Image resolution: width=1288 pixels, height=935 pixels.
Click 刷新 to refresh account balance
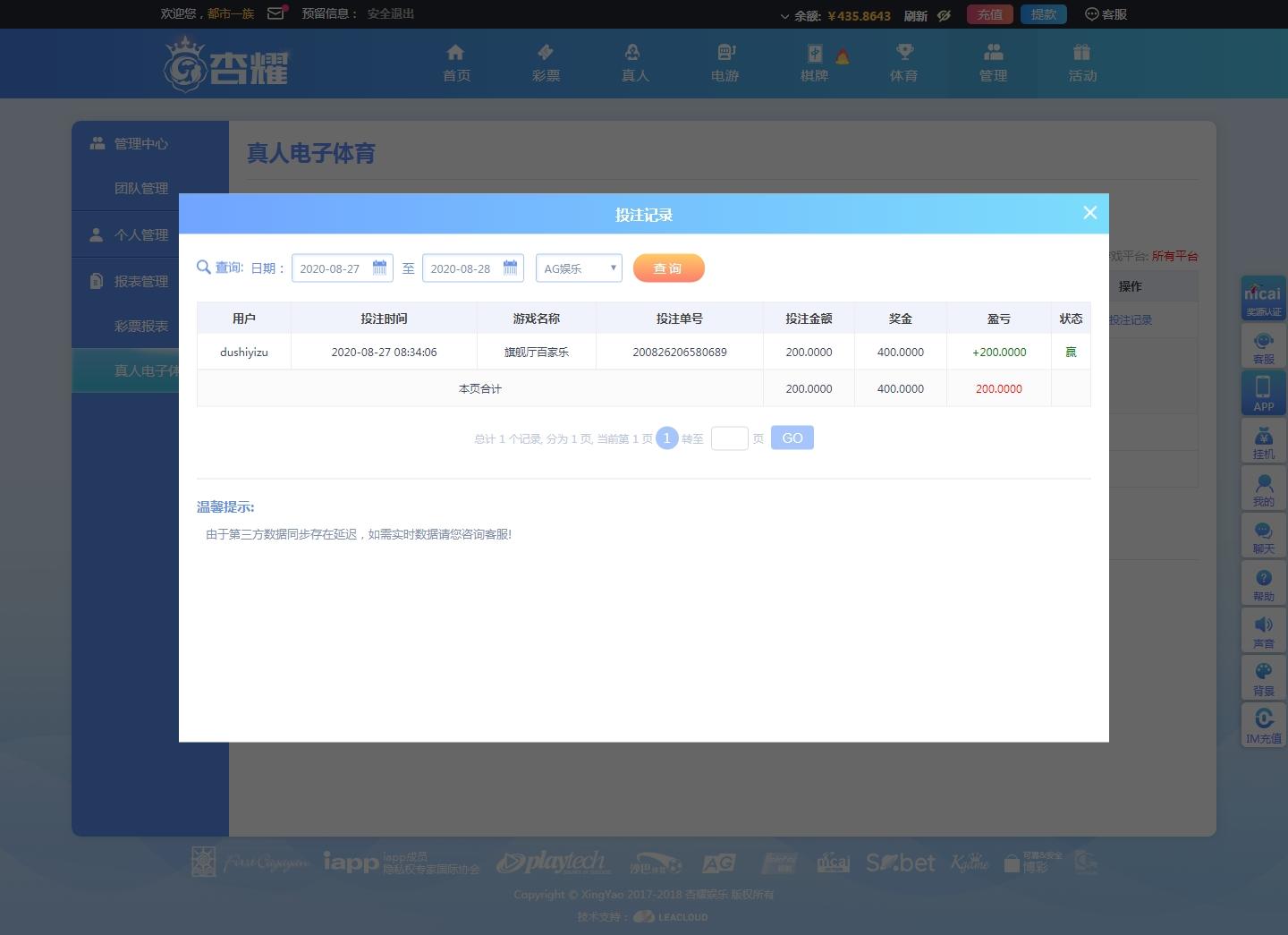point(914,15)
